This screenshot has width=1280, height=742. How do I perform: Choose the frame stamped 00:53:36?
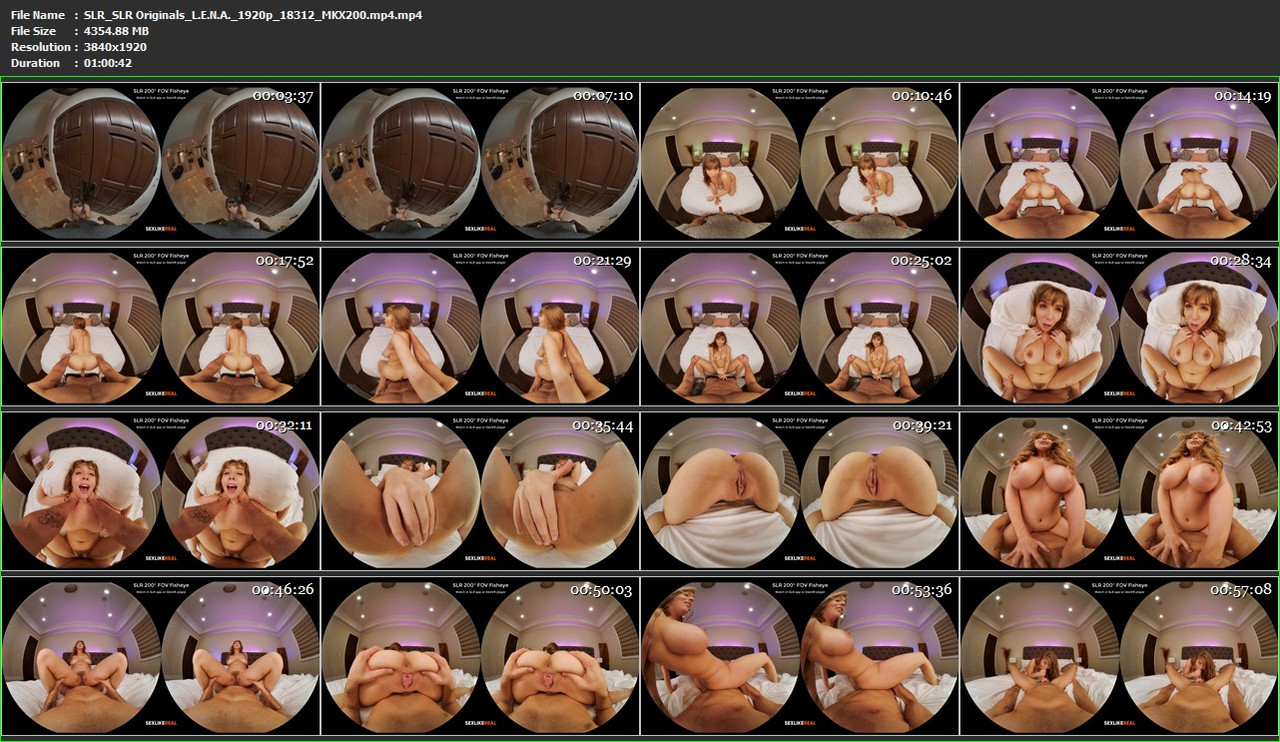(799, 657)
